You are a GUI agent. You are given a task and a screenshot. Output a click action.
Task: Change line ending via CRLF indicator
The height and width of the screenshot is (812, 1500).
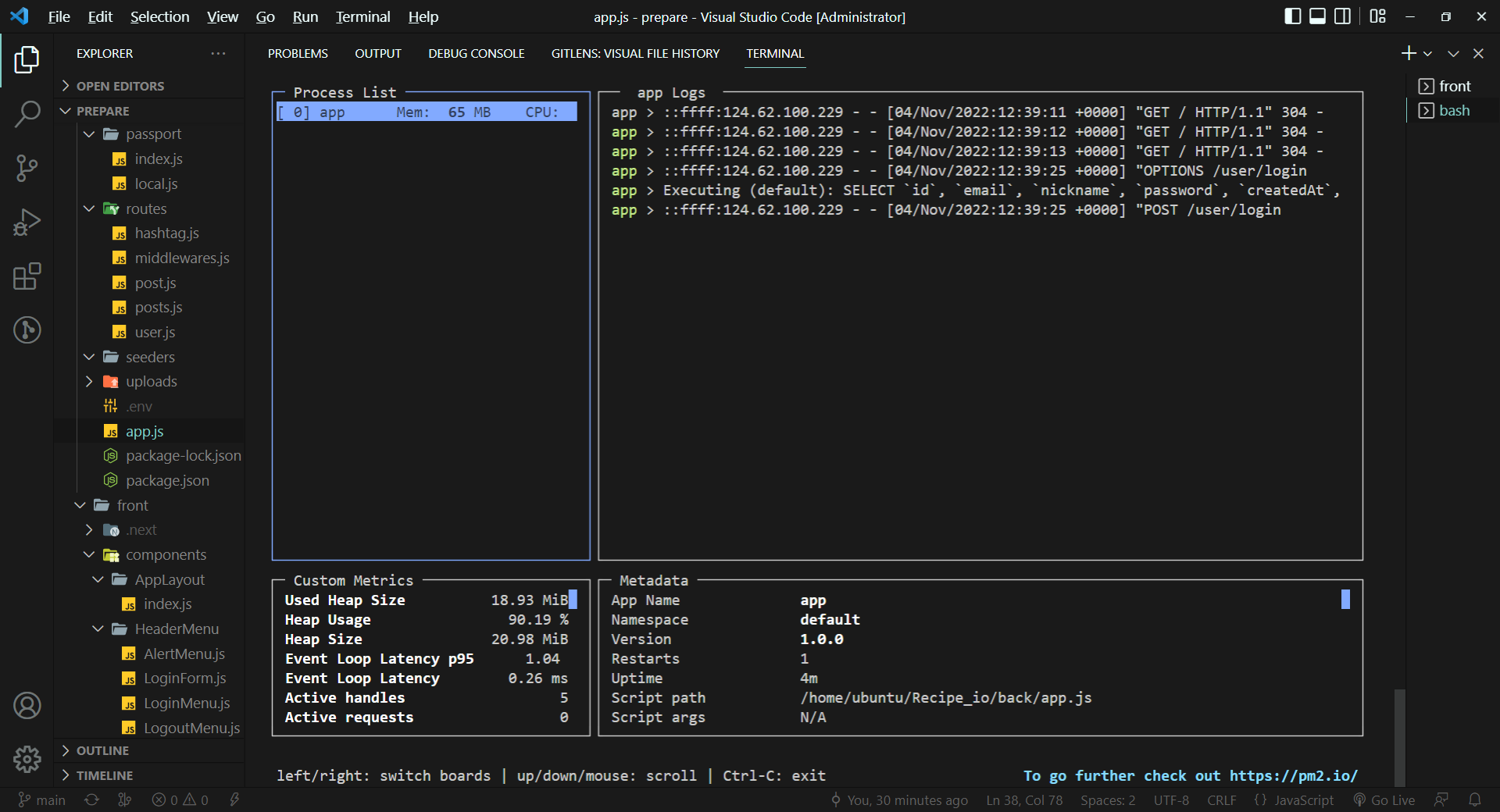(1221, 800)
